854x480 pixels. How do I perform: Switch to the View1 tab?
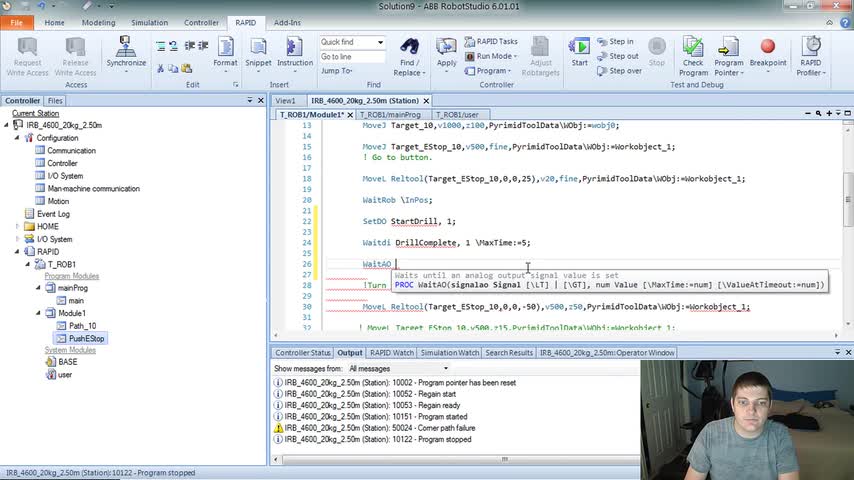point(285,101)
